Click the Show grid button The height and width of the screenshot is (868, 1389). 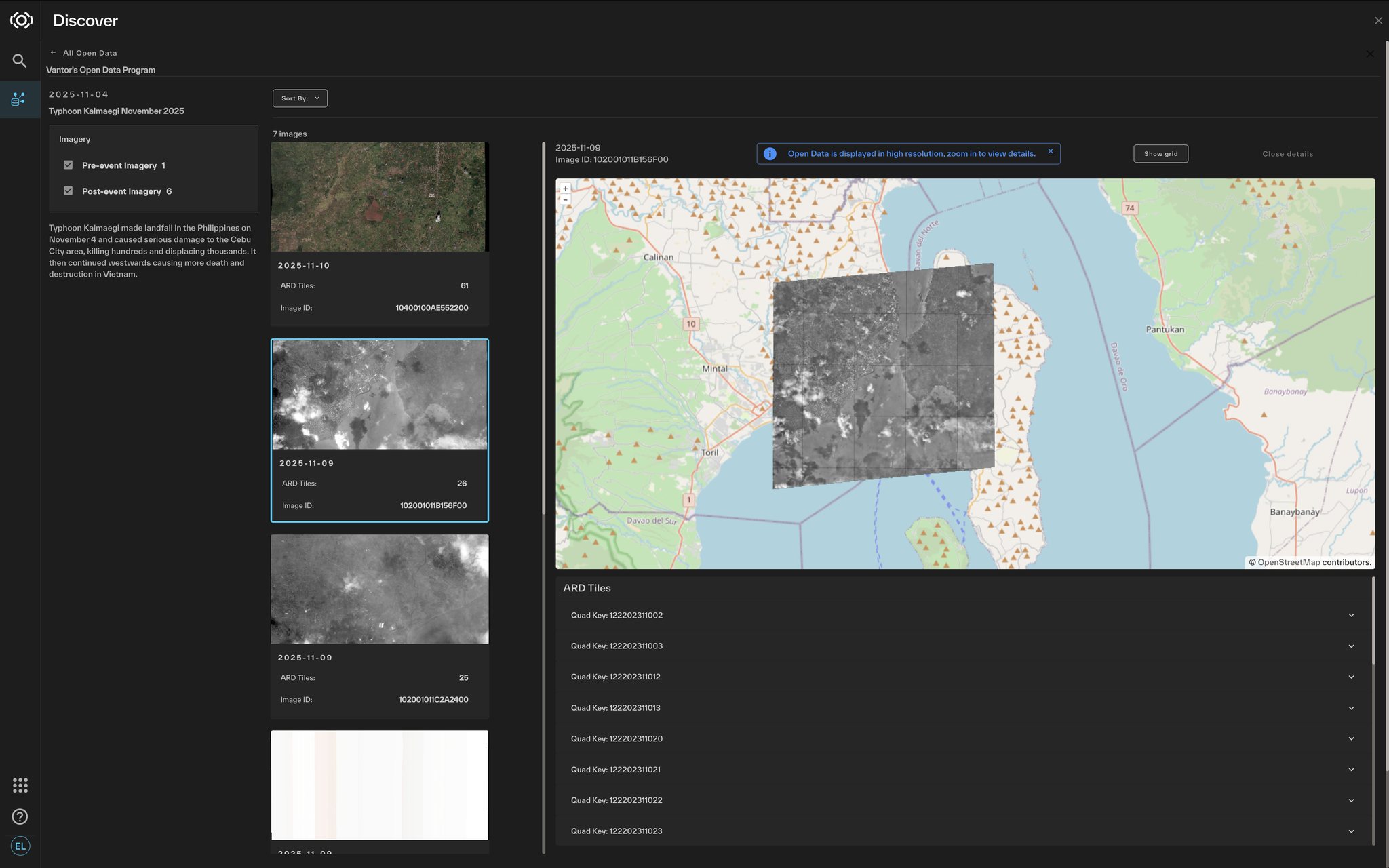pos(1160,154)
